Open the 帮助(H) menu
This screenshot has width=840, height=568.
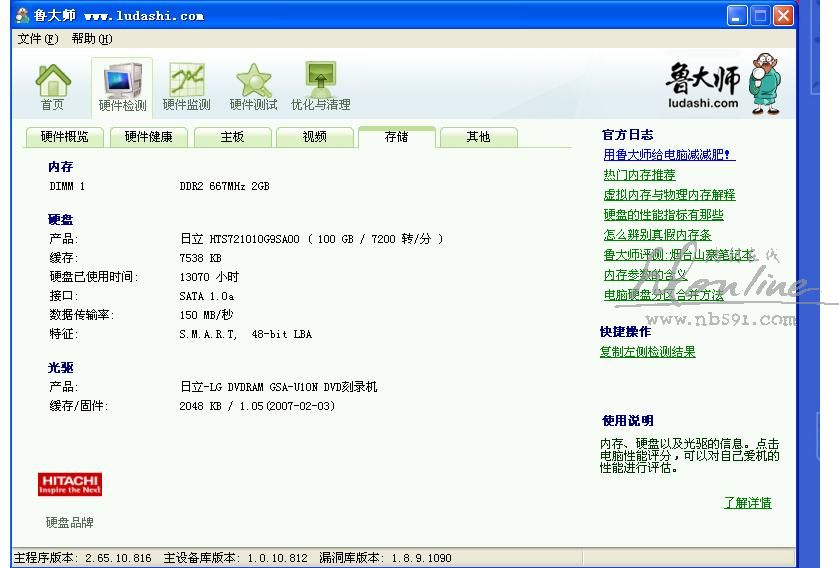92,39
